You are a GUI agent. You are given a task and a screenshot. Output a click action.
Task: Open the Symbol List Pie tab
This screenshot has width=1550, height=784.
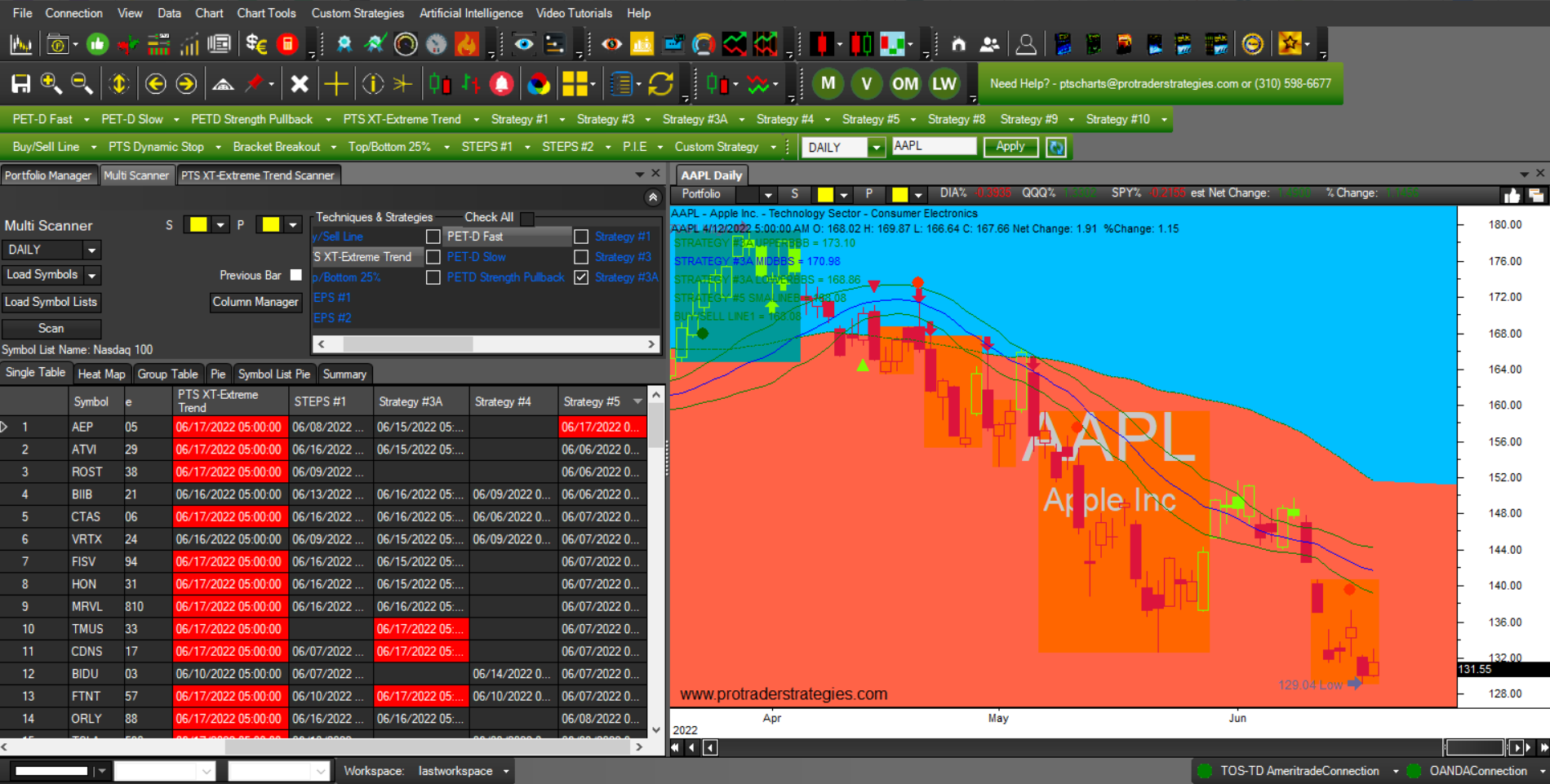coord(273,374)
